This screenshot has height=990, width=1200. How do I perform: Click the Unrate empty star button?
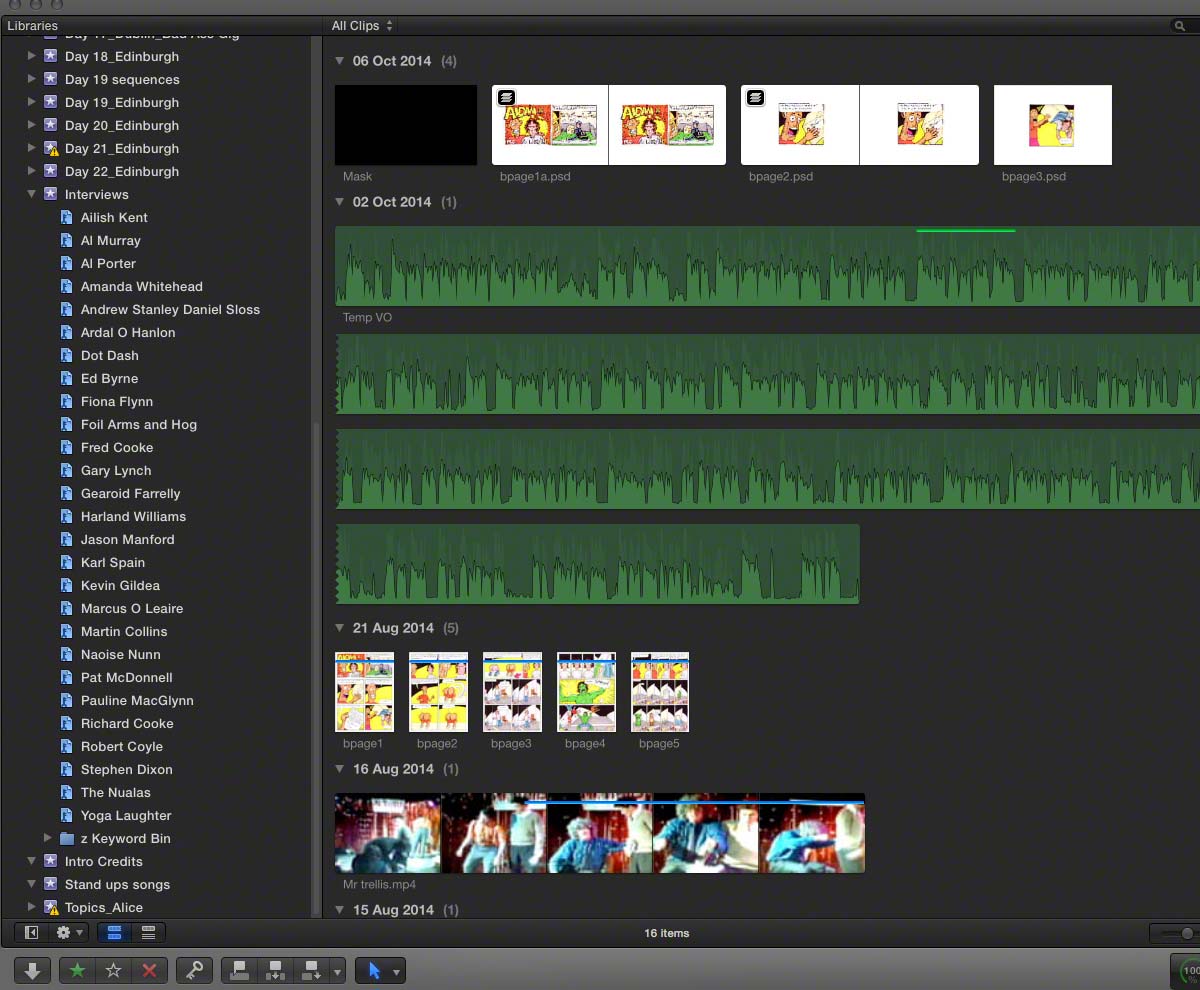(x=113, y=970)
